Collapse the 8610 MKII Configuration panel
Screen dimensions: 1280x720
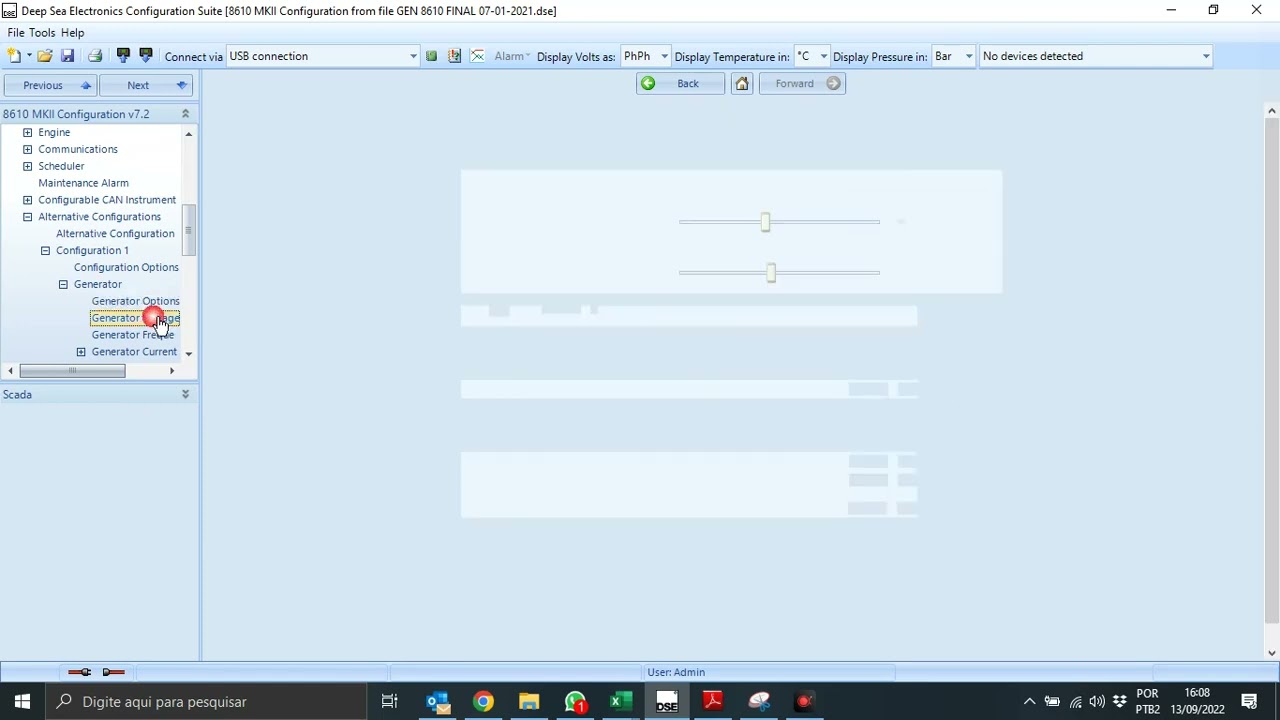click(x=185, y=114)
